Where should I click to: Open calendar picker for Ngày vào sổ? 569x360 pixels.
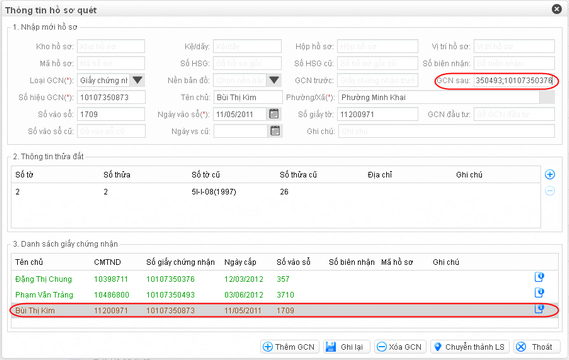coord(274,114)
